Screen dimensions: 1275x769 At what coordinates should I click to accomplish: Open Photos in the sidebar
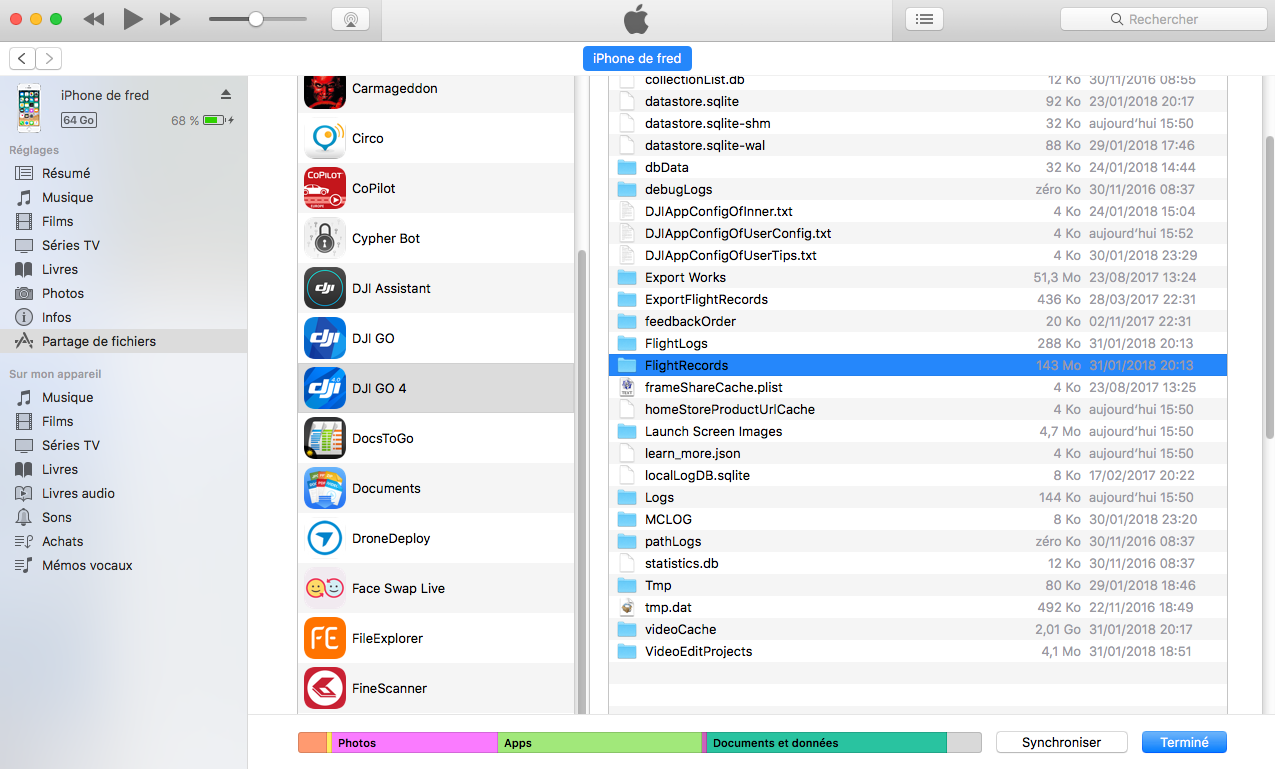click(63, 293)
